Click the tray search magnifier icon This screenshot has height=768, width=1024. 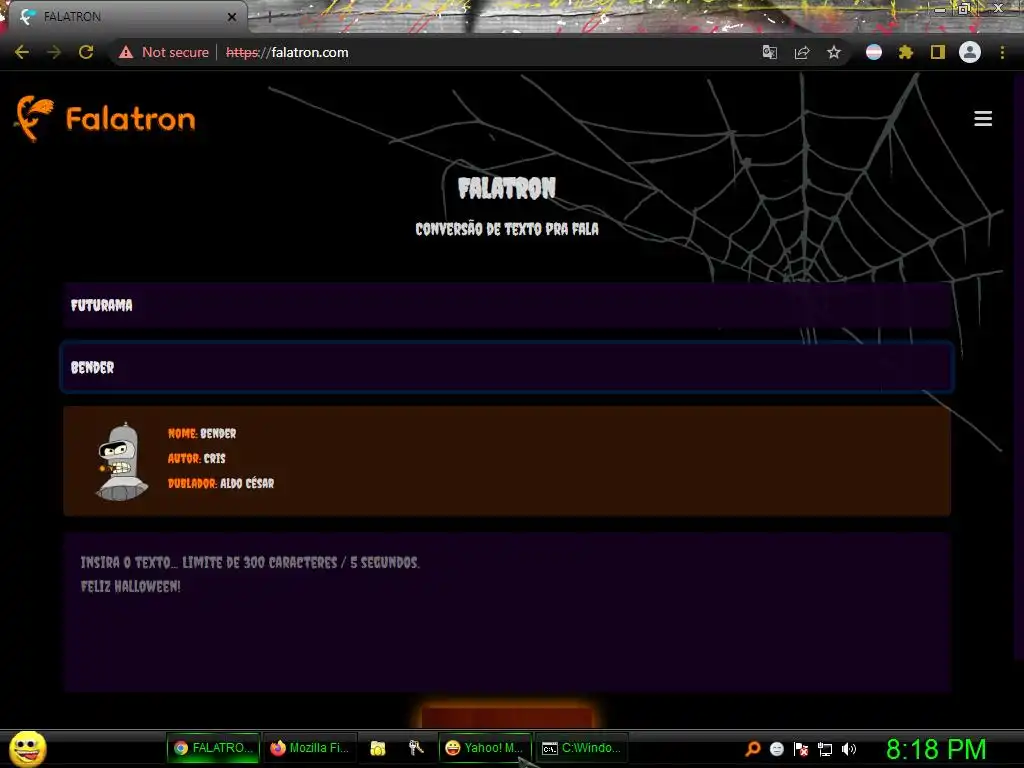click(x=753, y=748)
